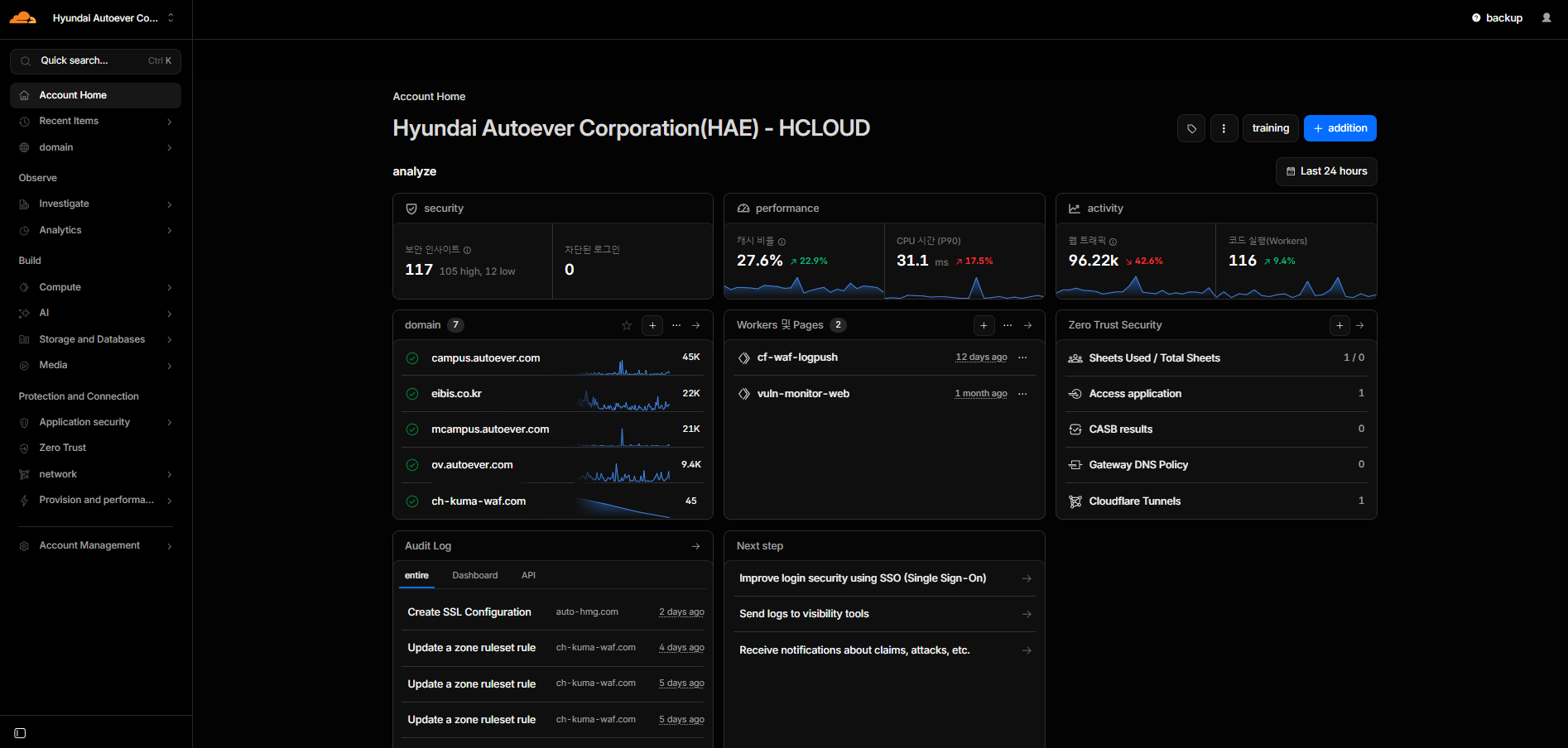The width and height of the screenshot is (1568, 748).
Task: Open the three-dot account options menu
Action: coord(1224,128)
